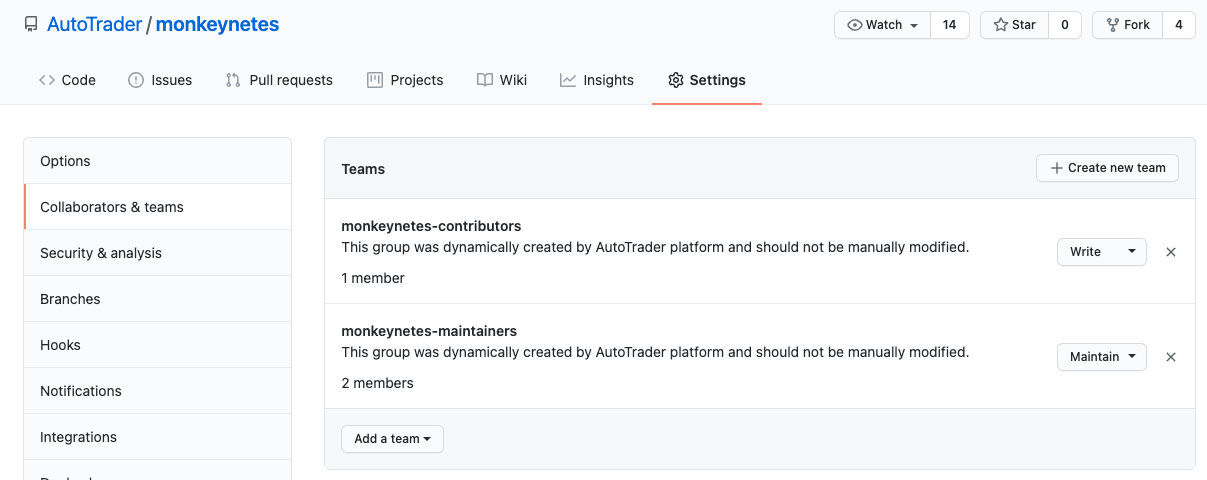The width and height of the screenshot is (1207, 480).
Task: View the 4 forks count
Action: 1179,25
